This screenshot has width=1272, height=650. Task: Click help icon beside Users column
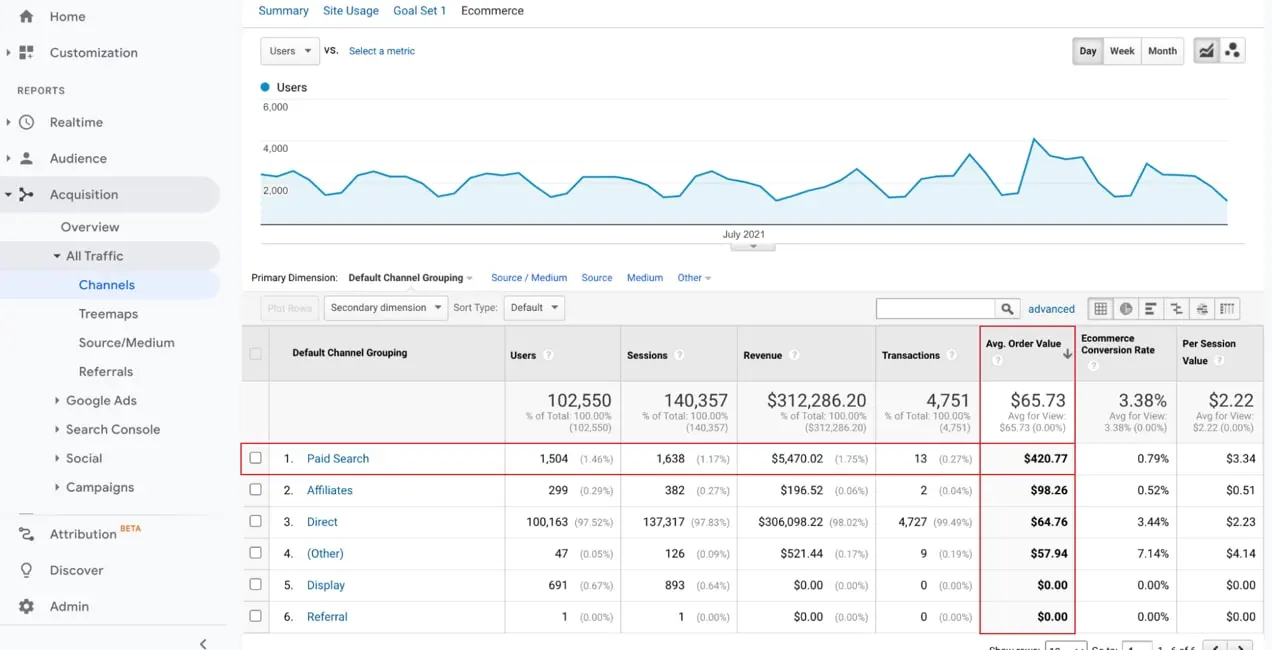point(548,355)
